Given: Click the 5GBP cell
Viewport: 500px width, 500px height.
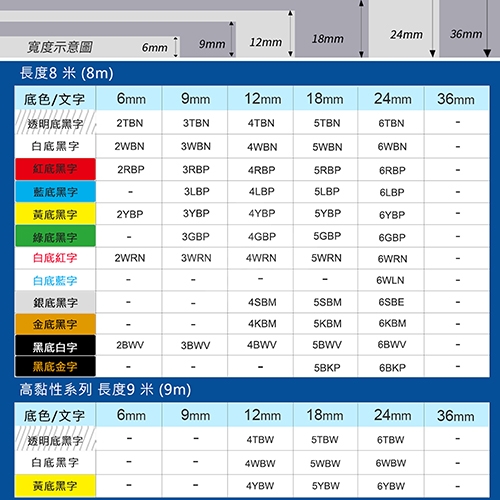Looking at the screenshot, I should point(327,236).
